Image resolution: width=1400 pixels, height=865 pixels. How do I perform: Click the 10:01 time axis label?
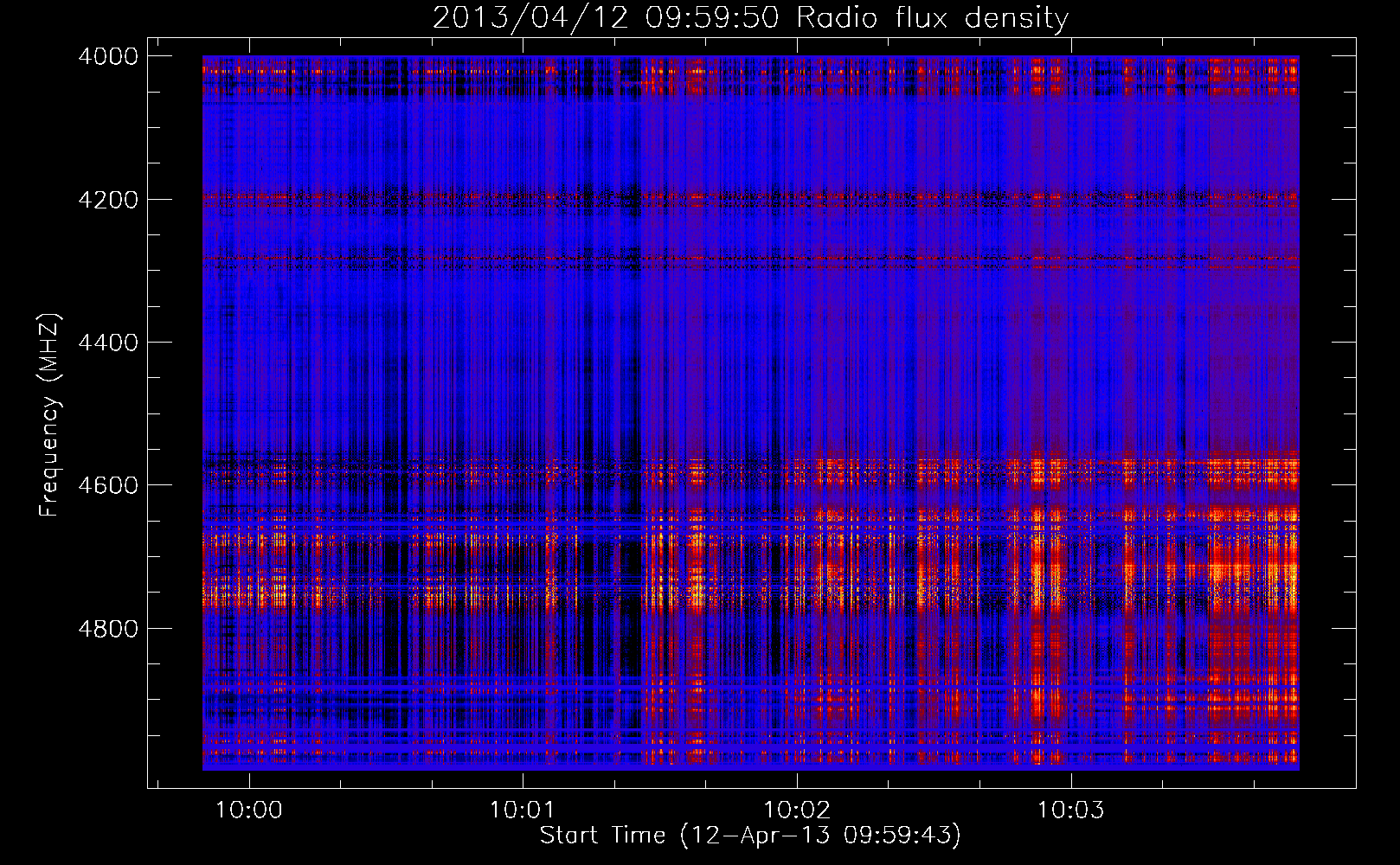pyautogui.click(x=523, y=811)
